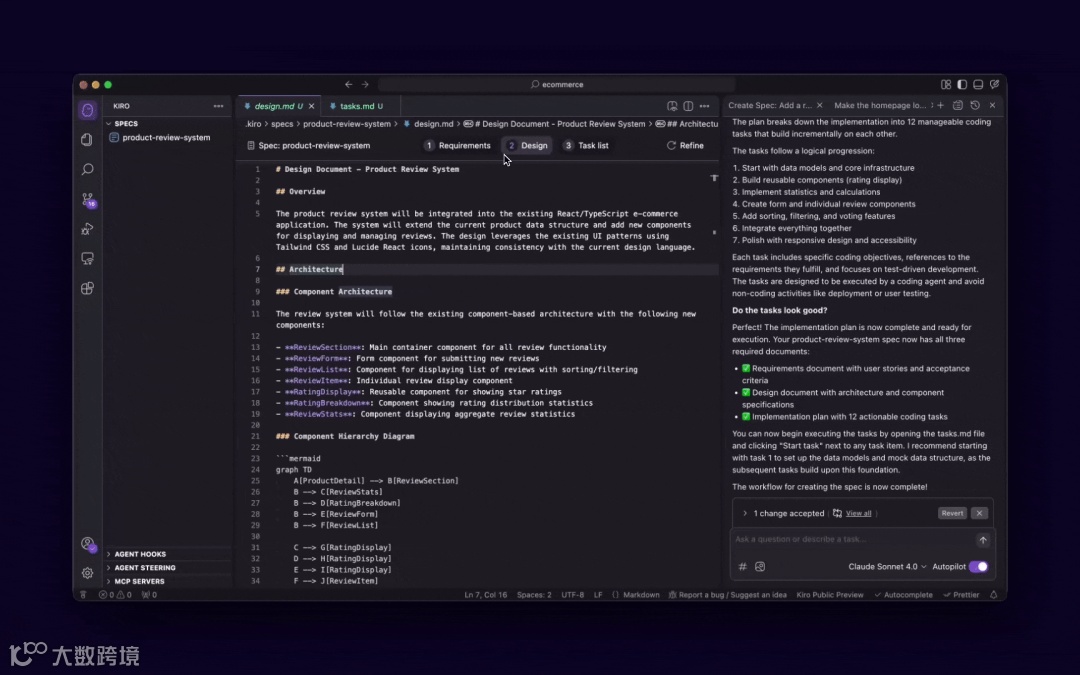Open the View all changes link

858,514
